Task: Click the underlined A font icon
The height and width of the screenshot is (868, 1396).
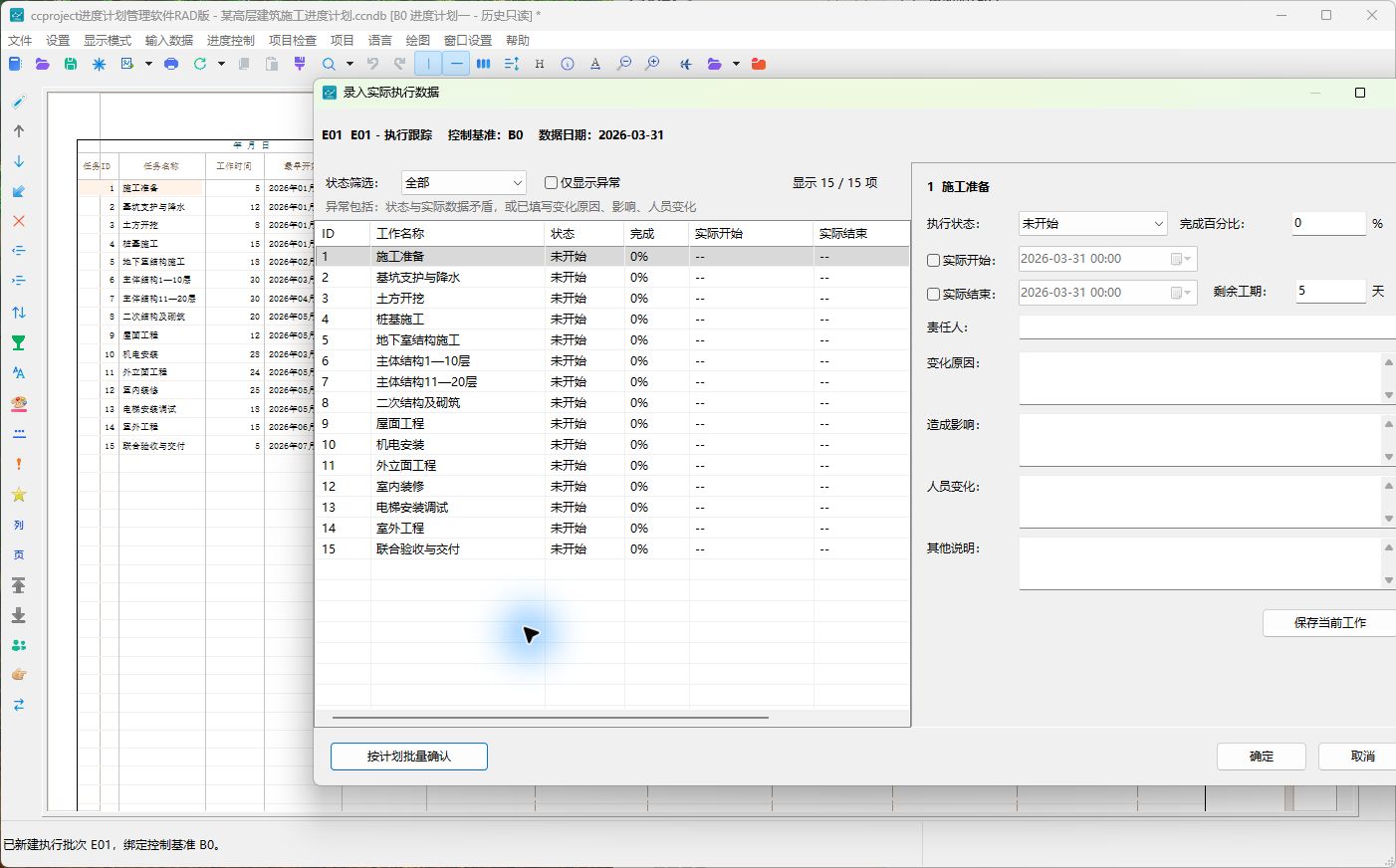Action: point(595,64)
